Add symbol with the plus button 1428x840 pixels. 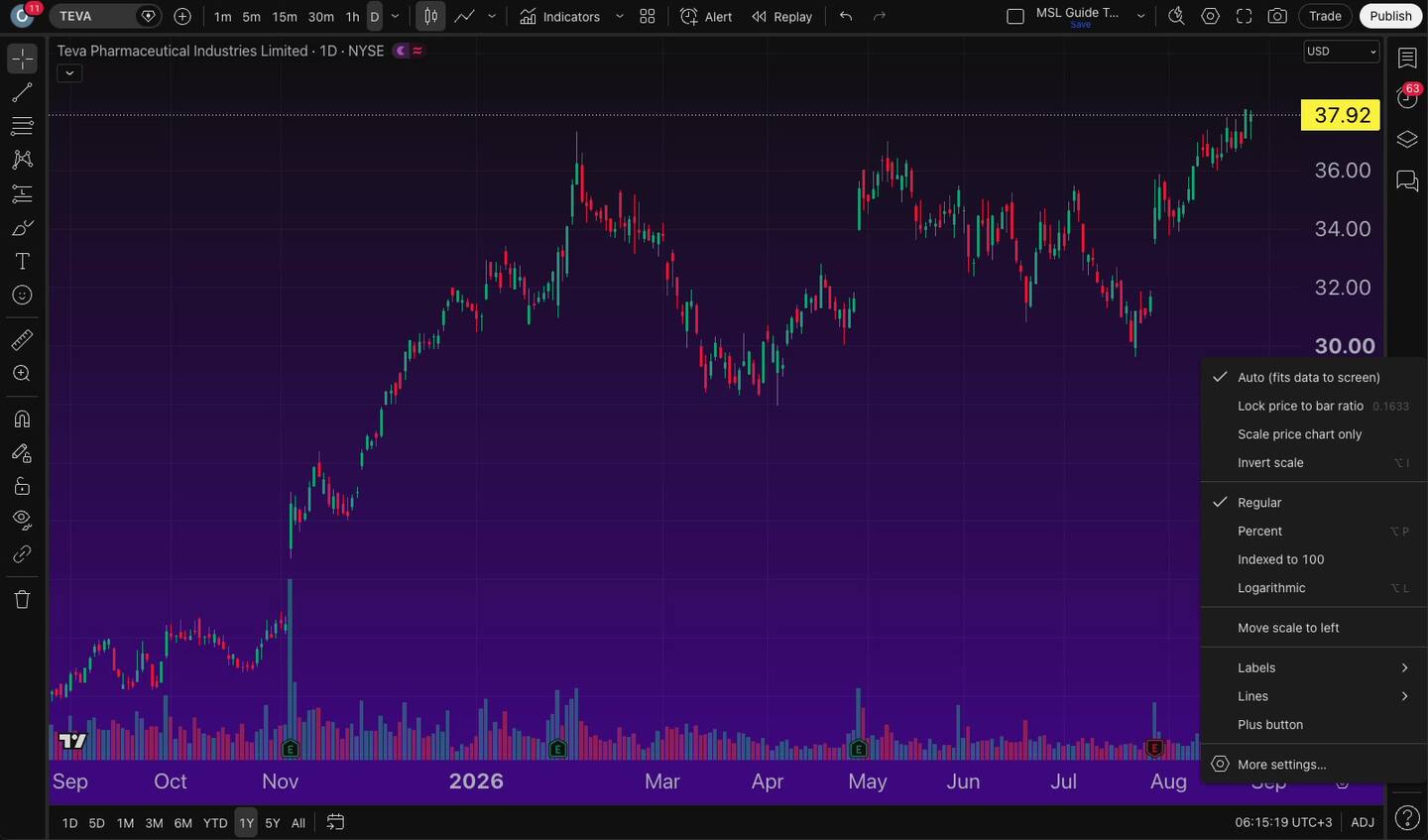point(182,16)
